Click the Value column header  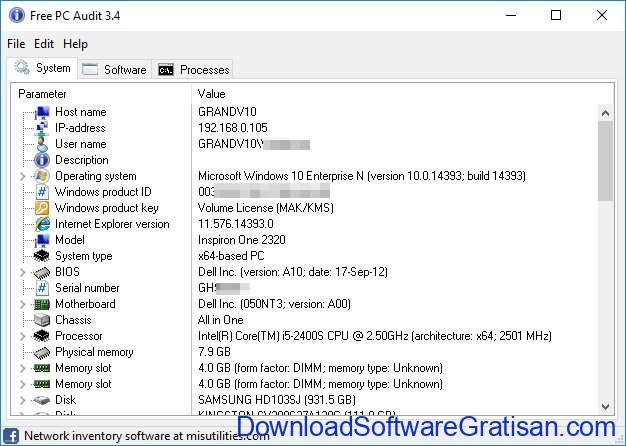click(403, 94)
